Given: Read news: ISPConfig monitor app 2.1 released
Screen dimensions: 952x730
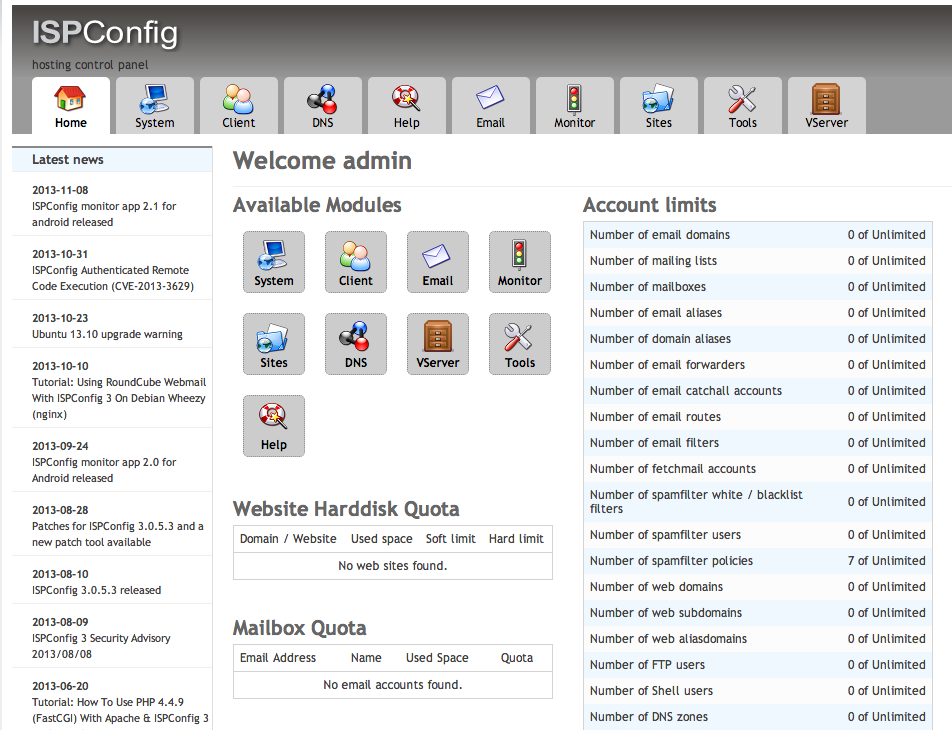Looking at the screenshot, I should tap(104, 214).
